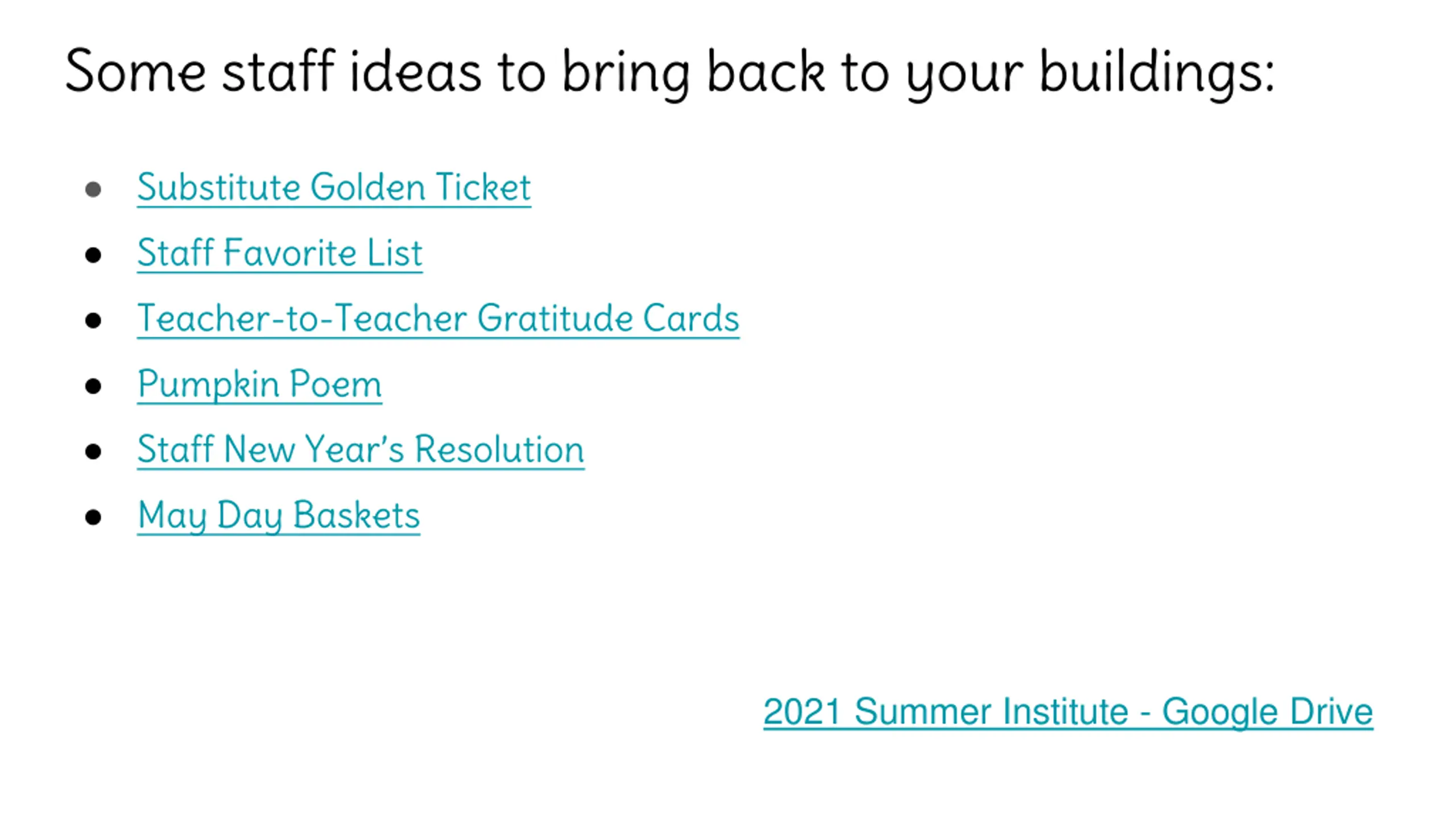This screenshot has width=1456, height=819.
Task: Open the Staff Favorite List link
Action: [279, 253]
